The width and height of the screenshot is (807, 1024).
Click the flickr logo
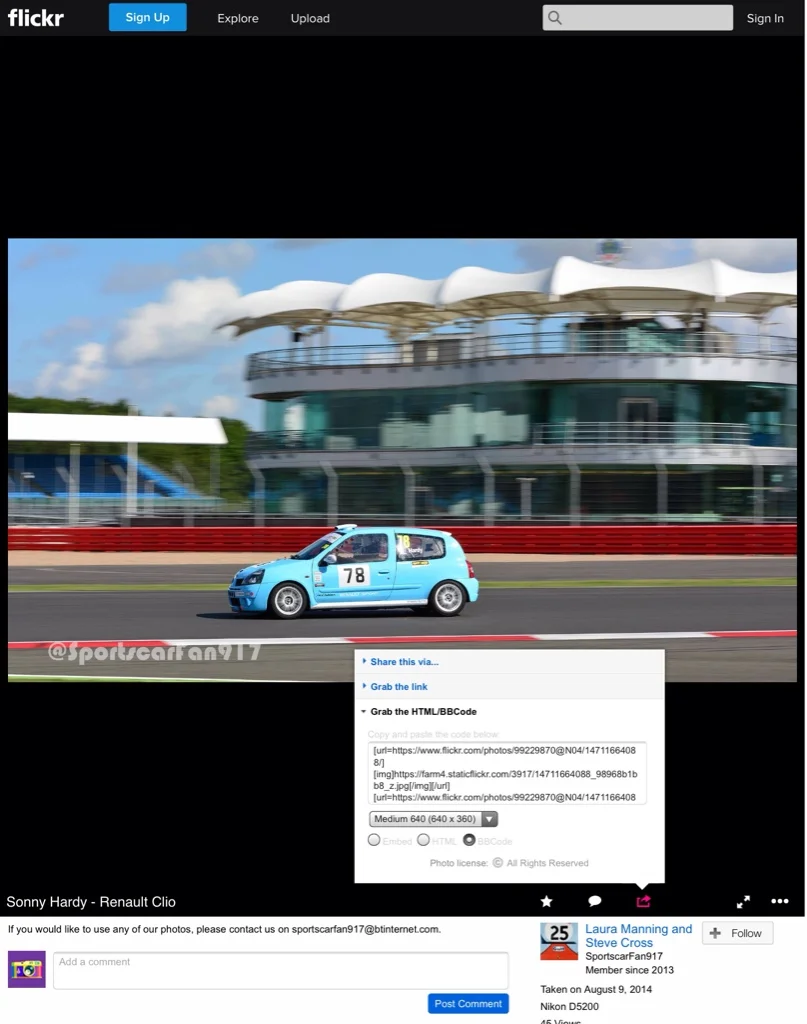click(x=36, y=18)
